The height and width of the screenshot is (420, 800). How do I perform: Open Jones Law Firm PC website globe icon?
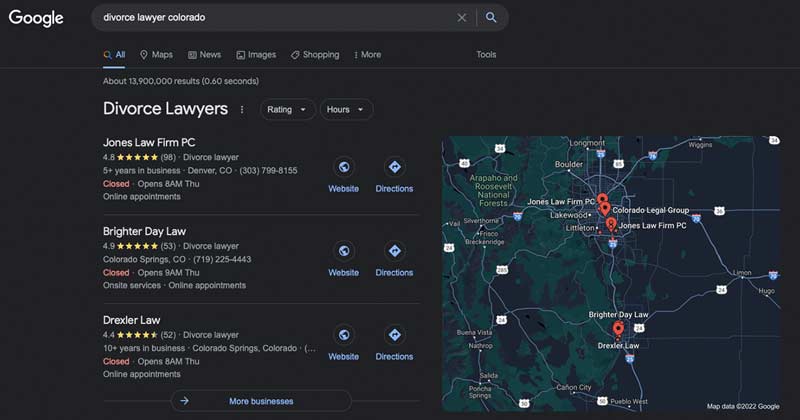(344, 167)
